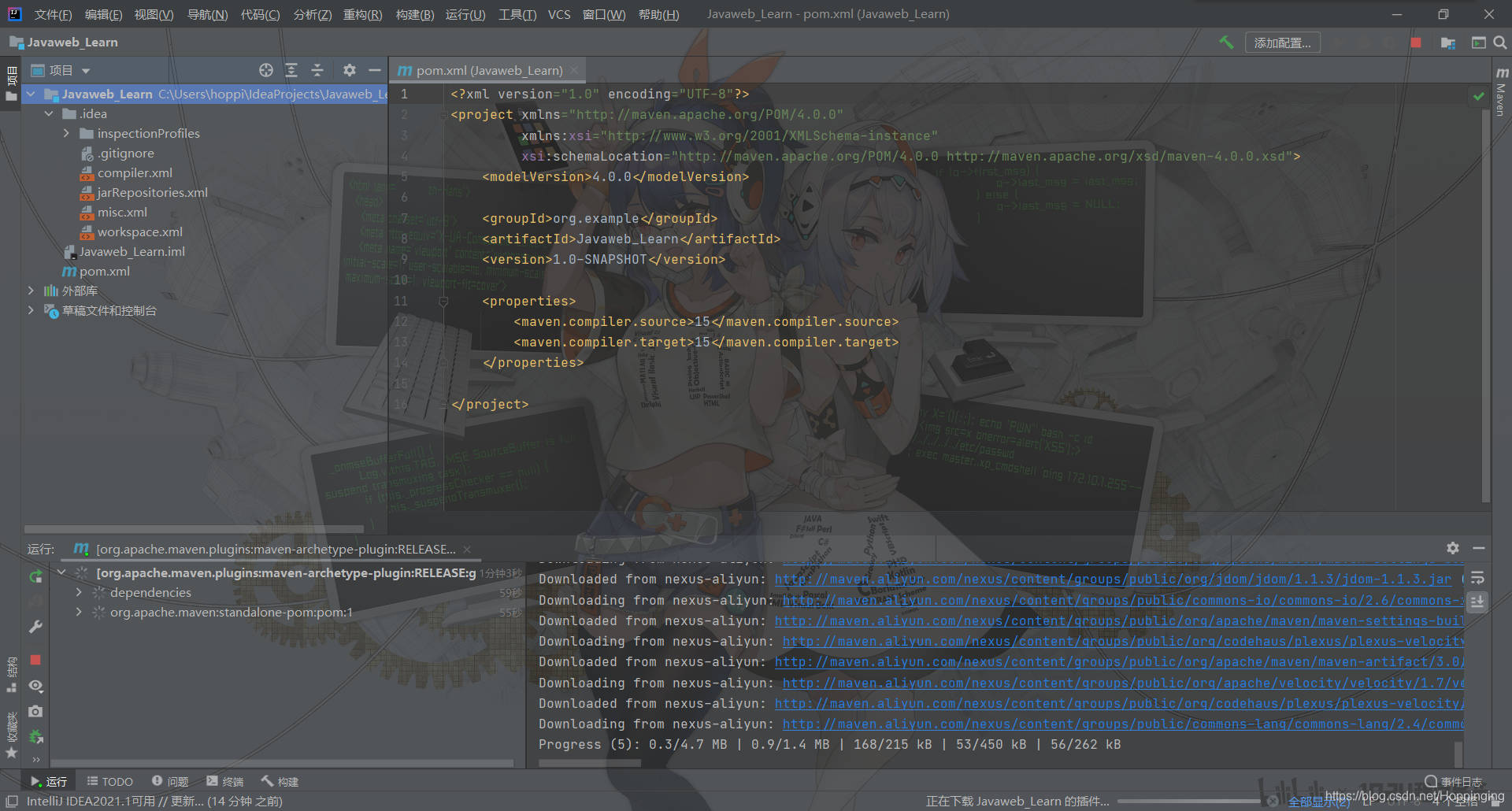Image resolution: width=1512 pixels, height=811 pixels.
Task: Open Search Everywhere magnifier icon
Action: (x=1500, y=43)
